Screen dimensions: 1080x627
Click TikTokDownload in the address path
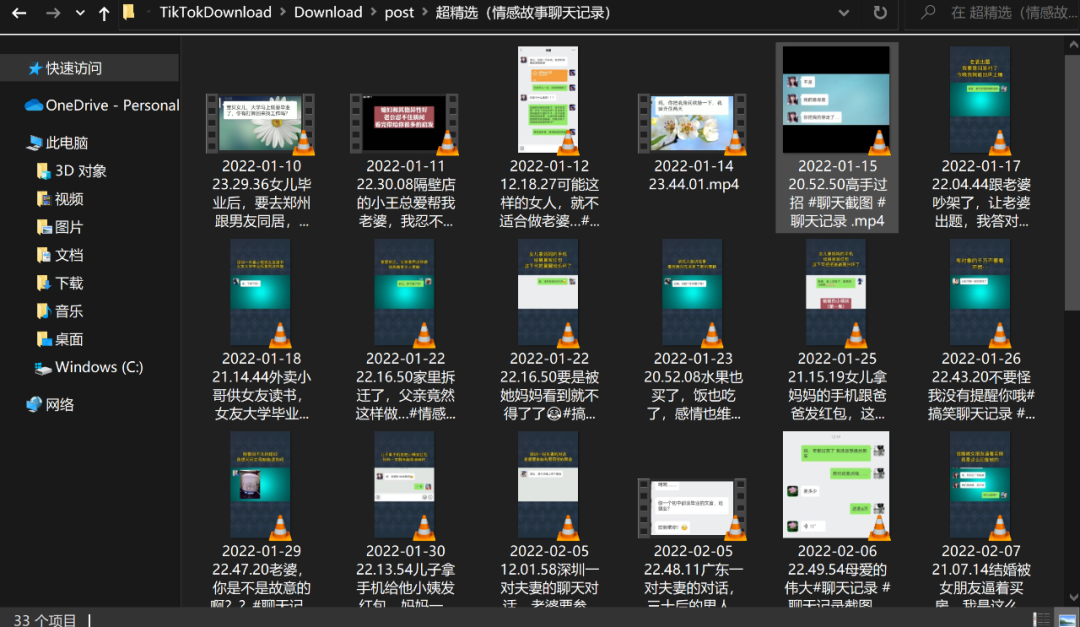click(x=215, y=12)
